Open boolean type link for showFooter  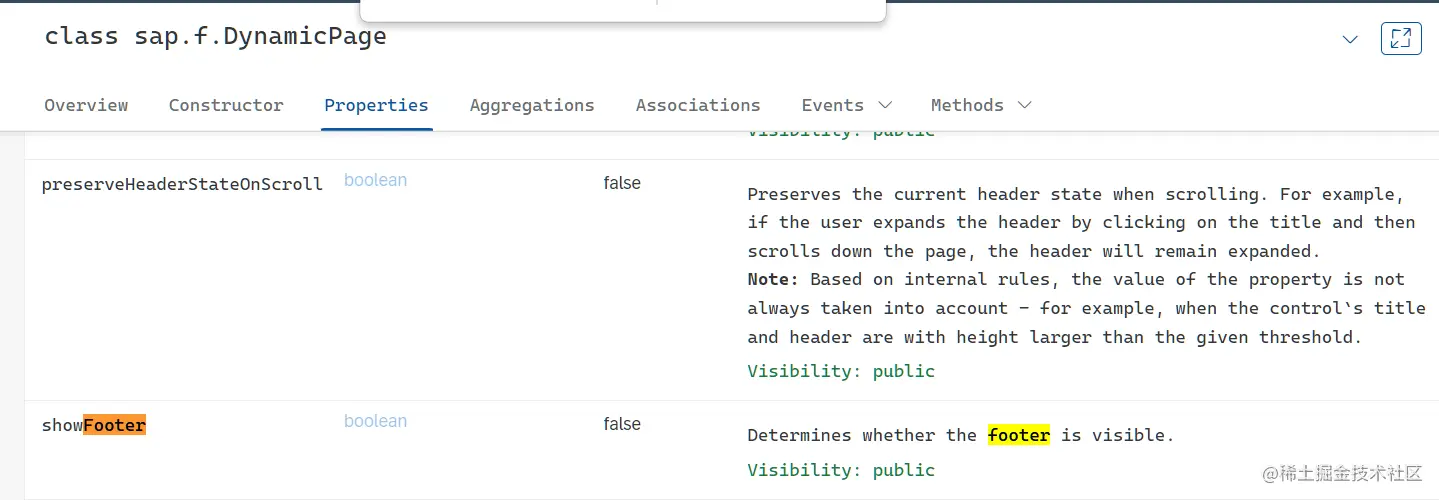375,422
